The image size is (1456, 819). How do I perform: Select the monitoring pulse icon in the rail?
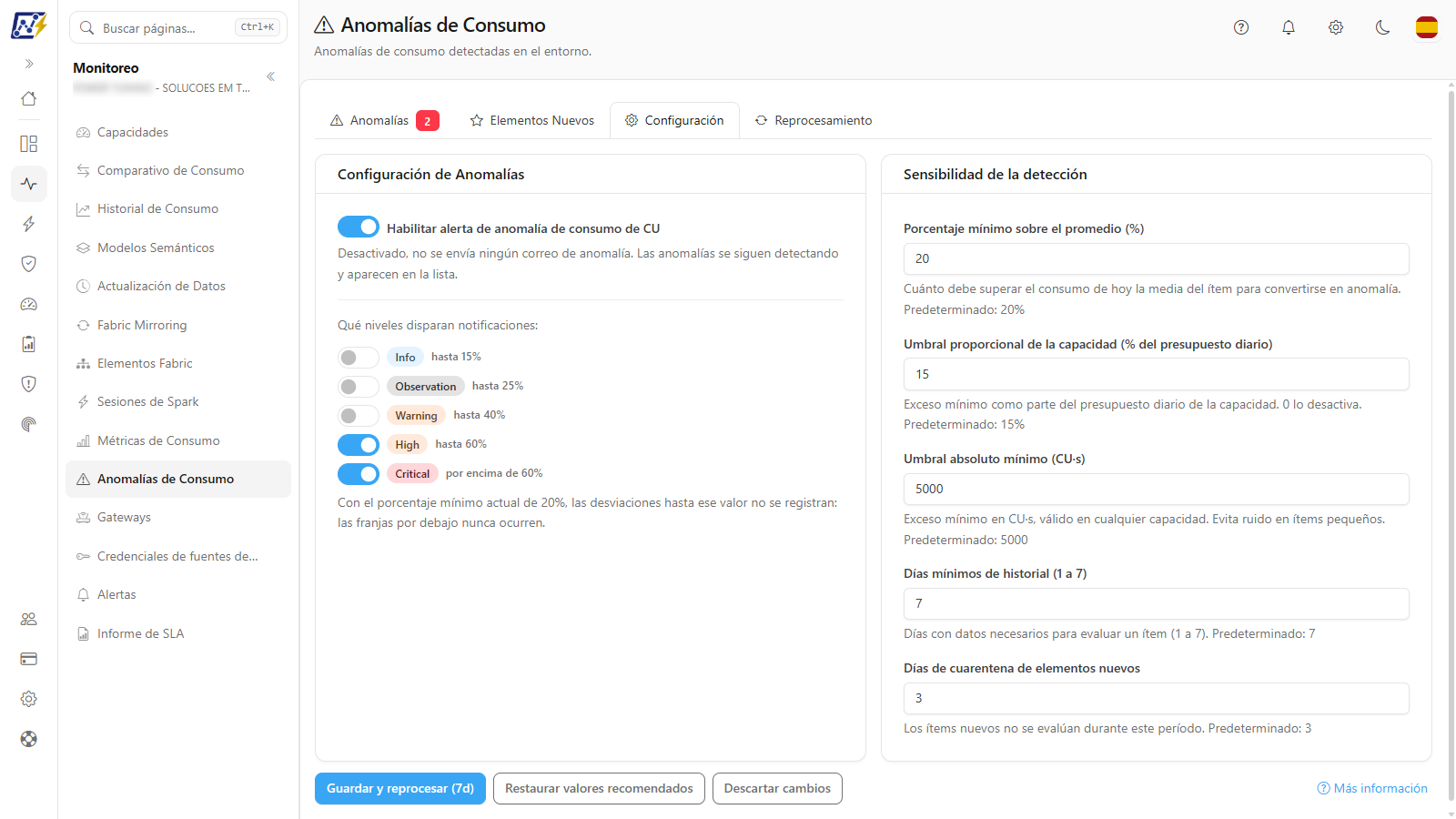29,184
